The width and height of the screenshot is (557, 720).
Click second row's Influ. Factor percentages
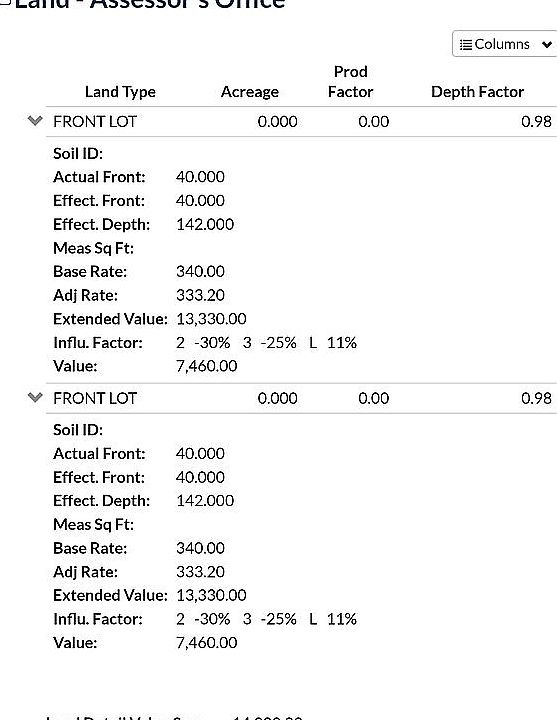point(266,619)
